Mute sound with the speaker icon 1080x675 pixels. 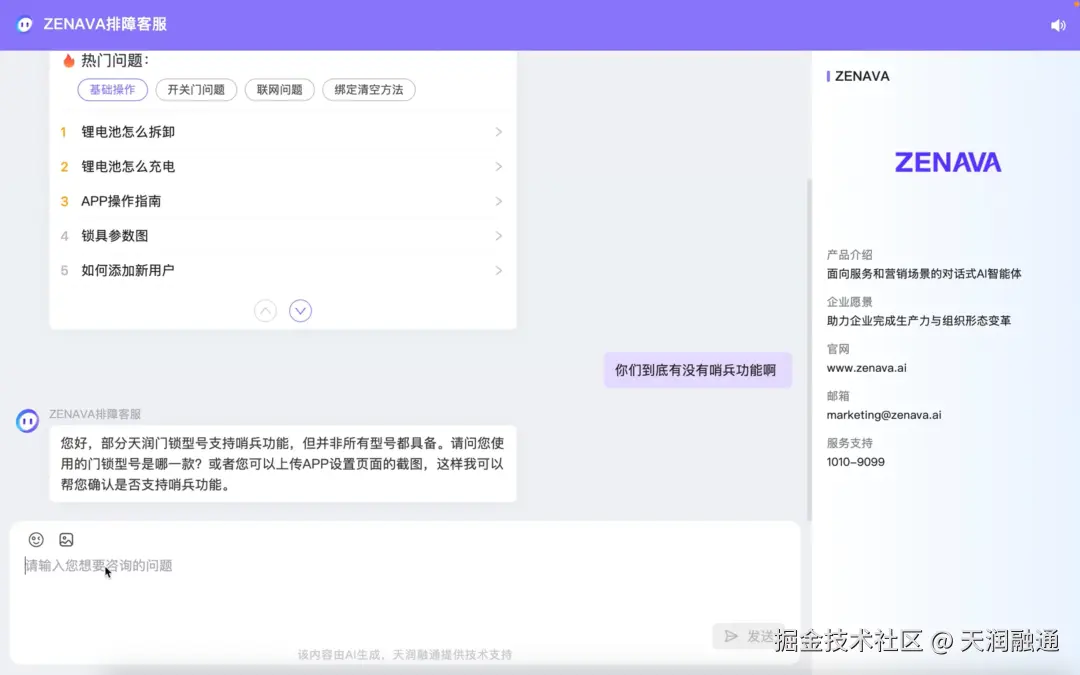coord(1058,25)
